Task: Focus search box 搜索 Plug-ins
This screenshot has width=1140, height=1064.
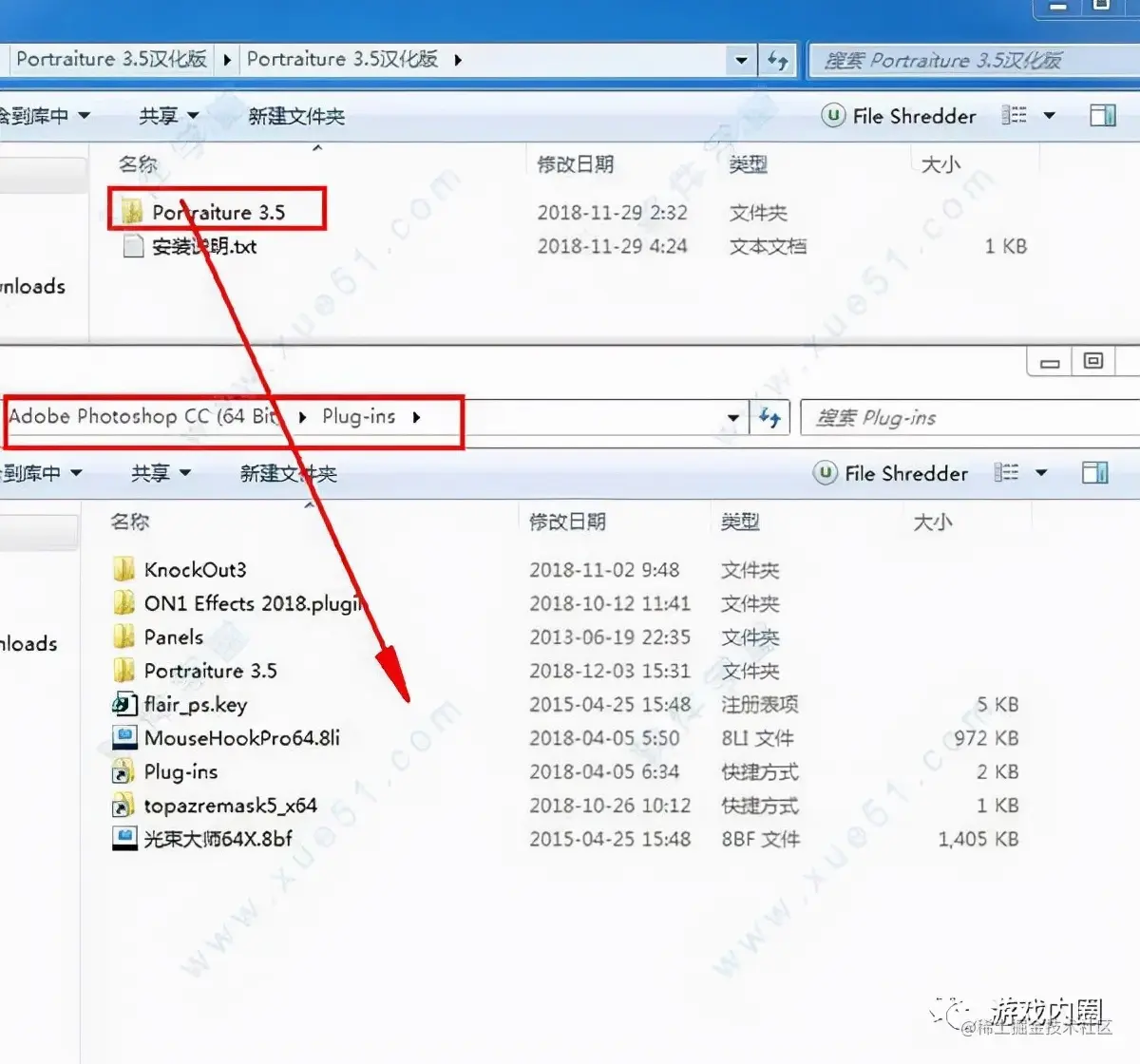Action: point(969,418)
